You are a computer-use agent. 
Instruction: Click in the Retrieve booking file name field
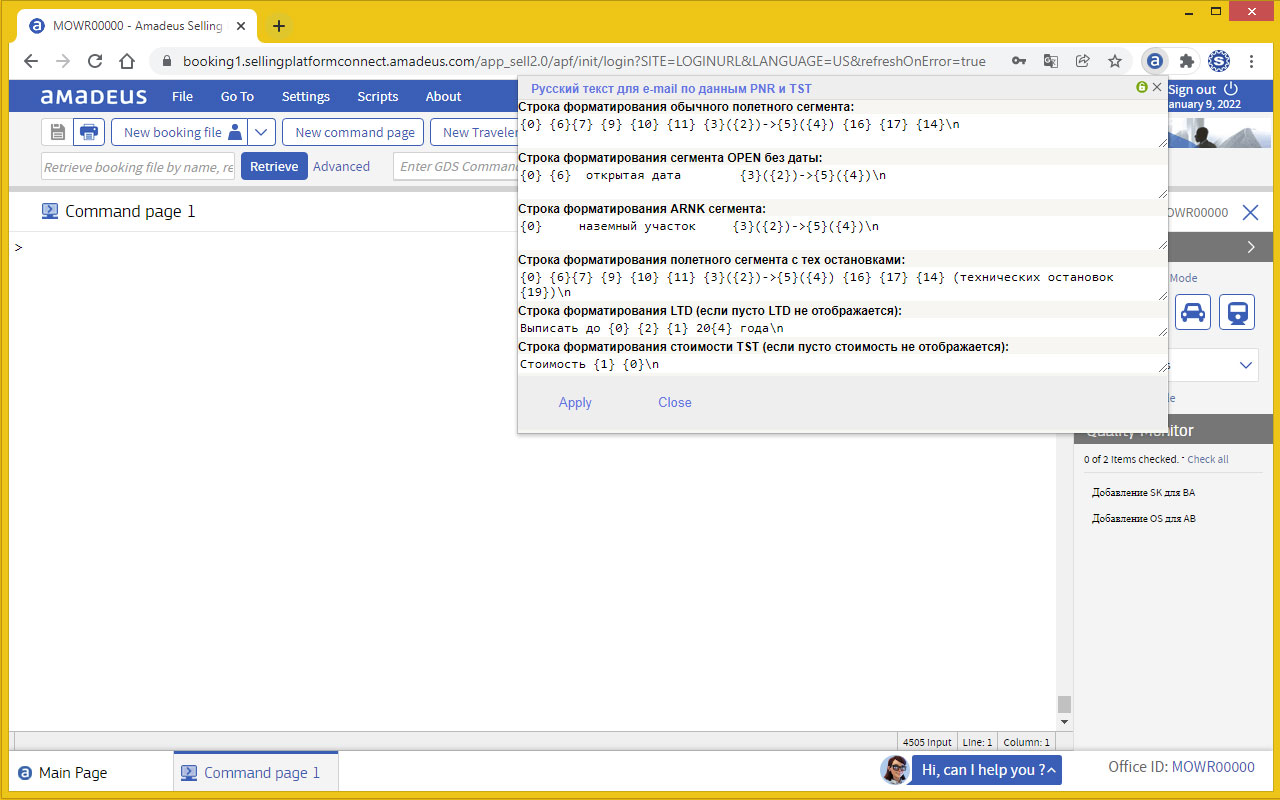(x=139, y=166)
